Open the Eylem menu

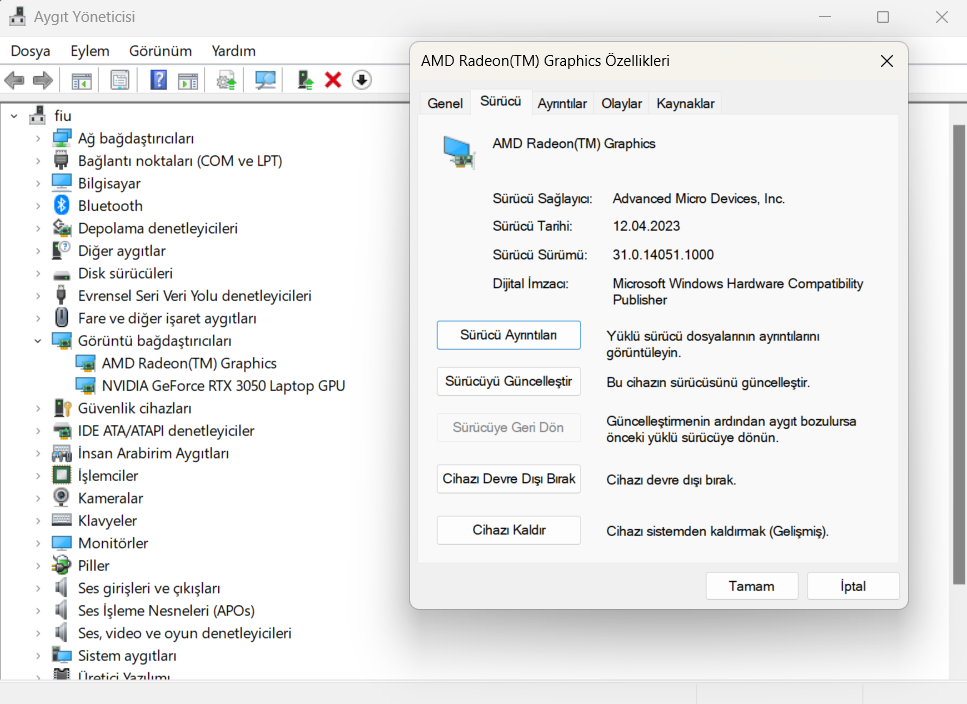[90, 51]
